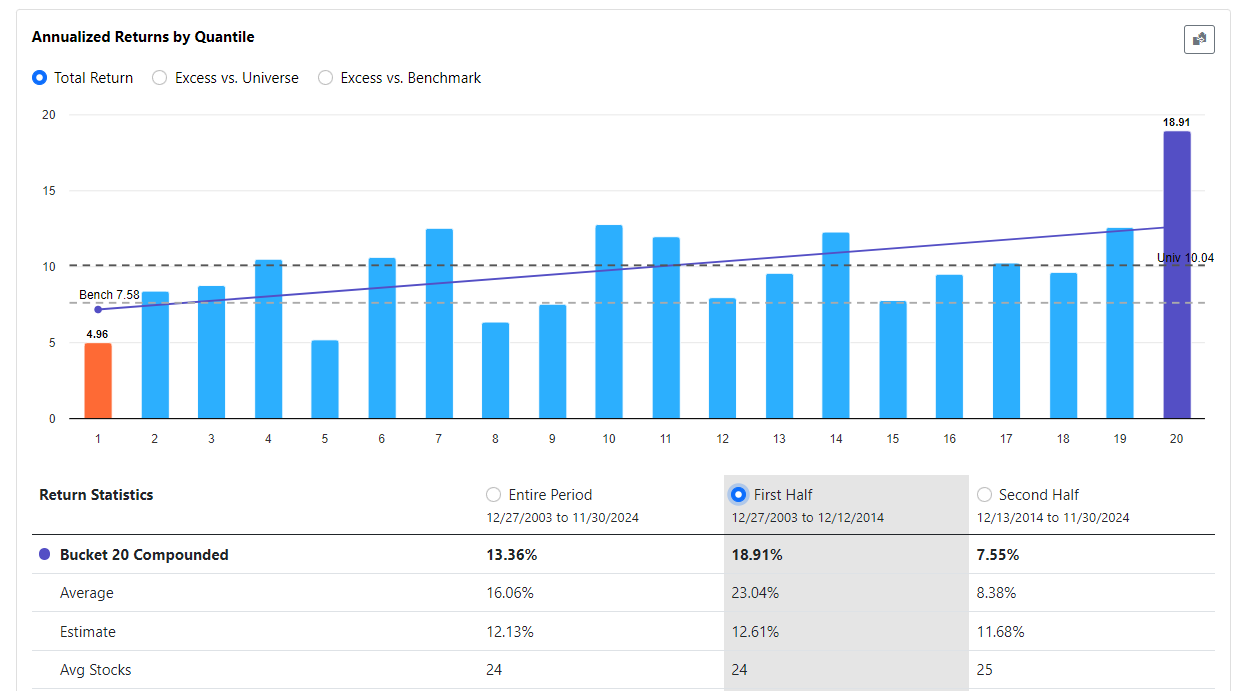The image size is (1243, 691).
Task: Click the 'Return Statistics' heading
Action: tap(97, 495)
